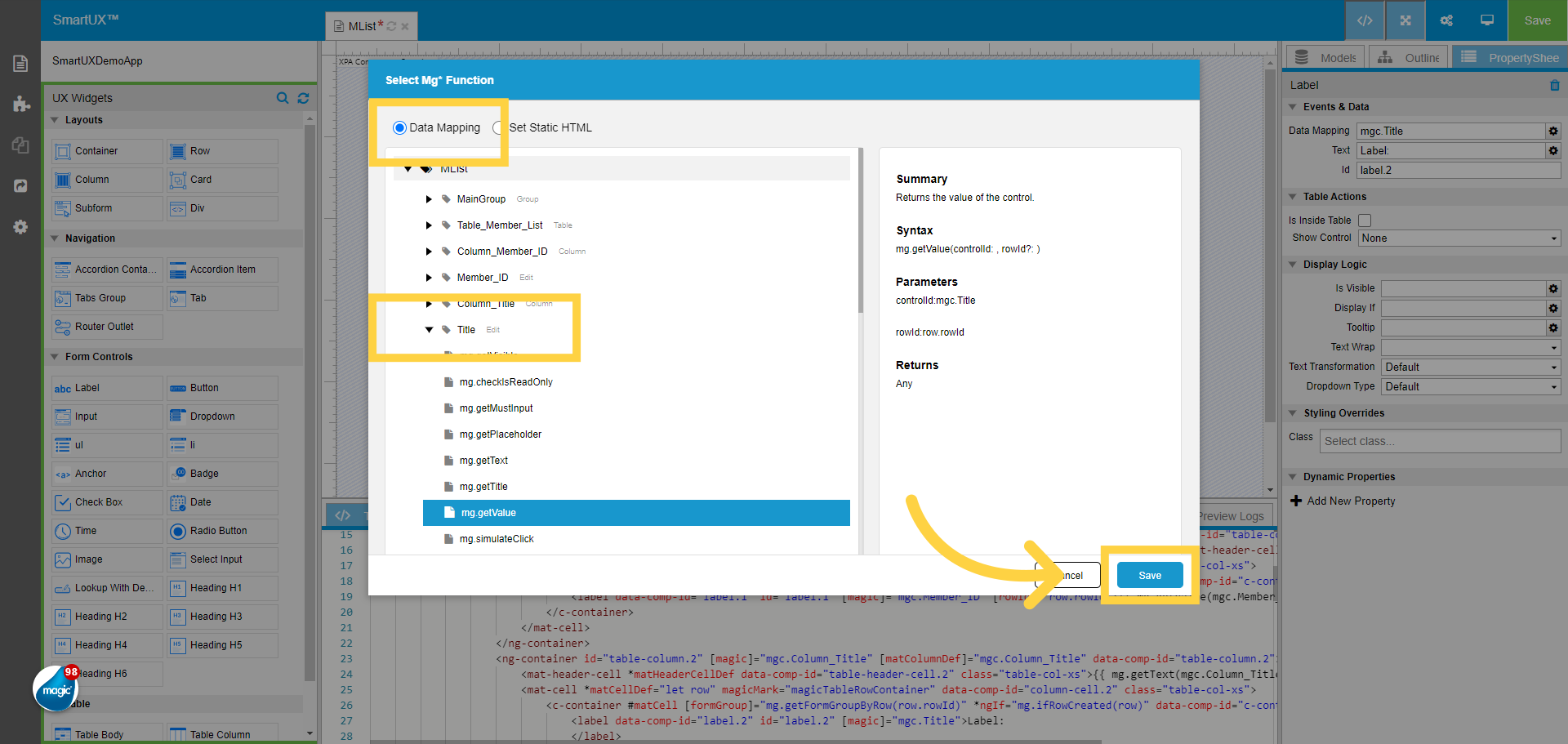The height and width of the screenshot is (744, 1568).
Task: Enable the Is Inside Table checkbox
Action: (1364, 221)
